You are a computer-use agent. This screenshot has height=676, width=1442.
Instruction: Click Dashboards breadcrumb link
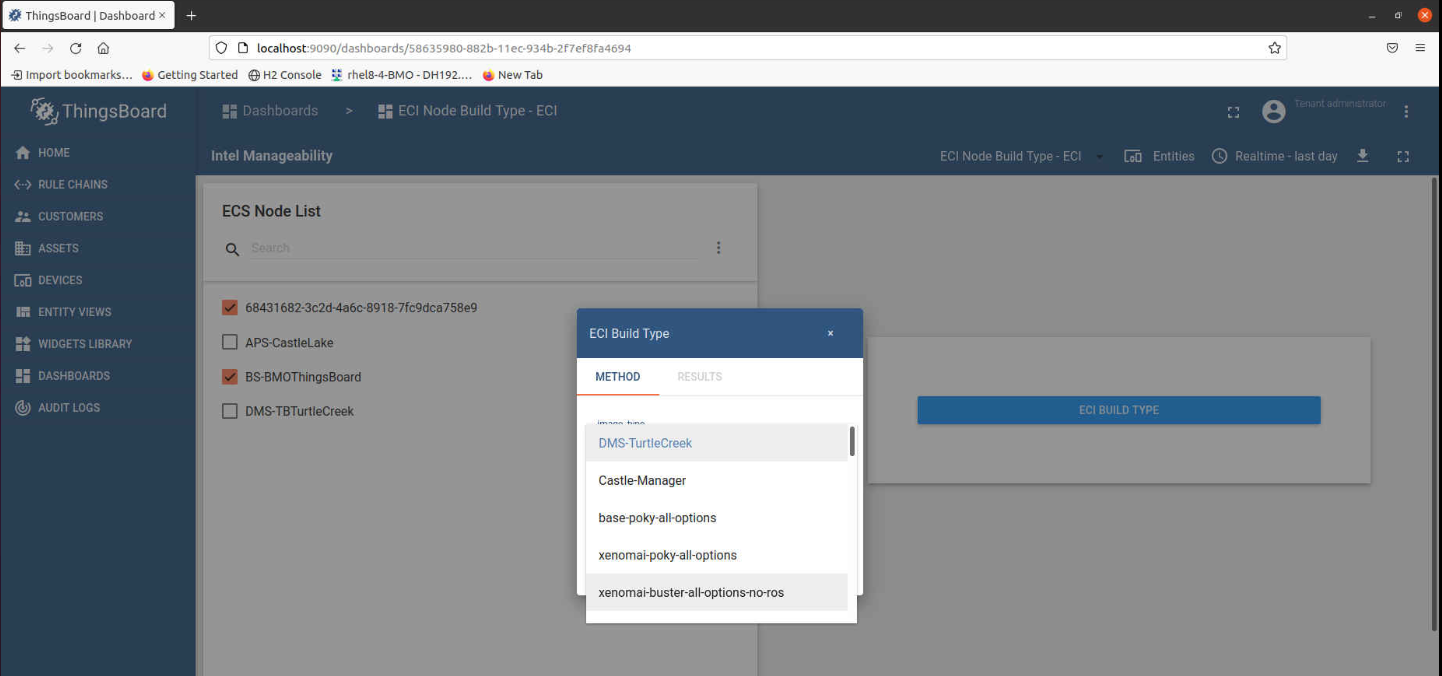[x=270, y=111]
